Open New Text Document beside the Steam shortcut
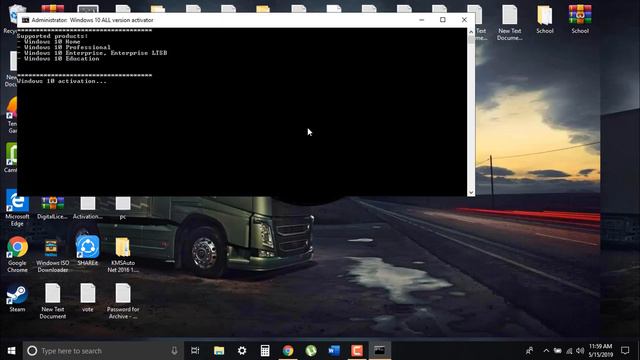 pos(52,301)
